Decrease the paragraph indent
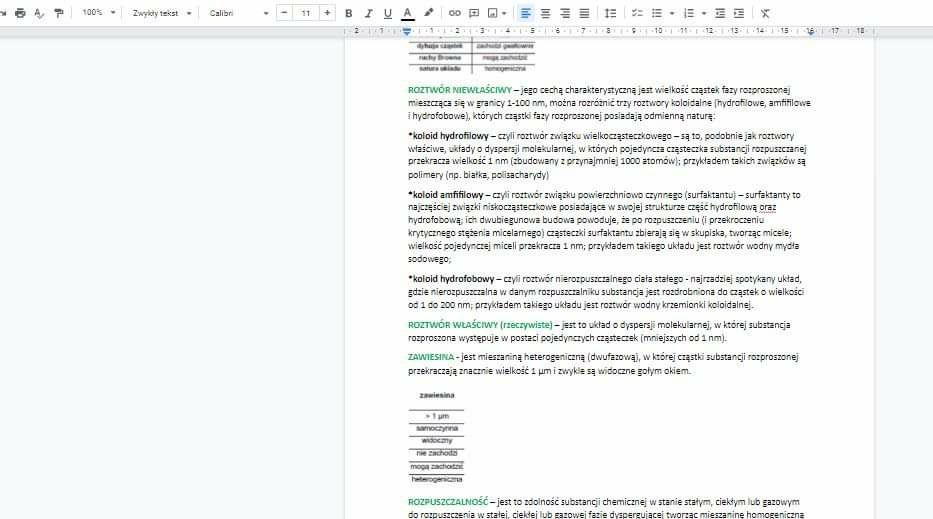The width and height of the screenshot is (933, 519). [720, 13]
